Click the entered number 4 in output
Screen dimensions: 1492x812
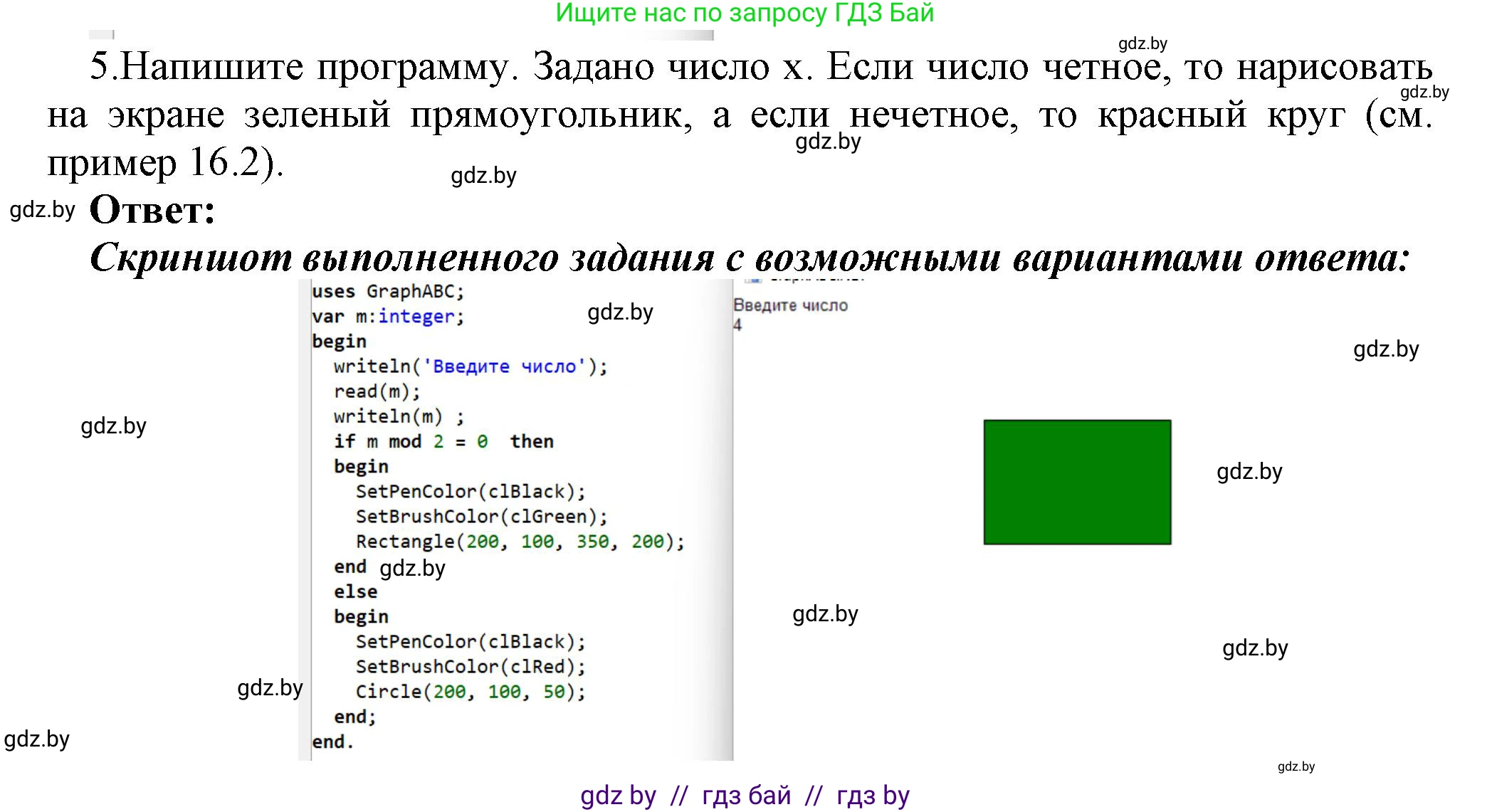[x=737, y=325]
